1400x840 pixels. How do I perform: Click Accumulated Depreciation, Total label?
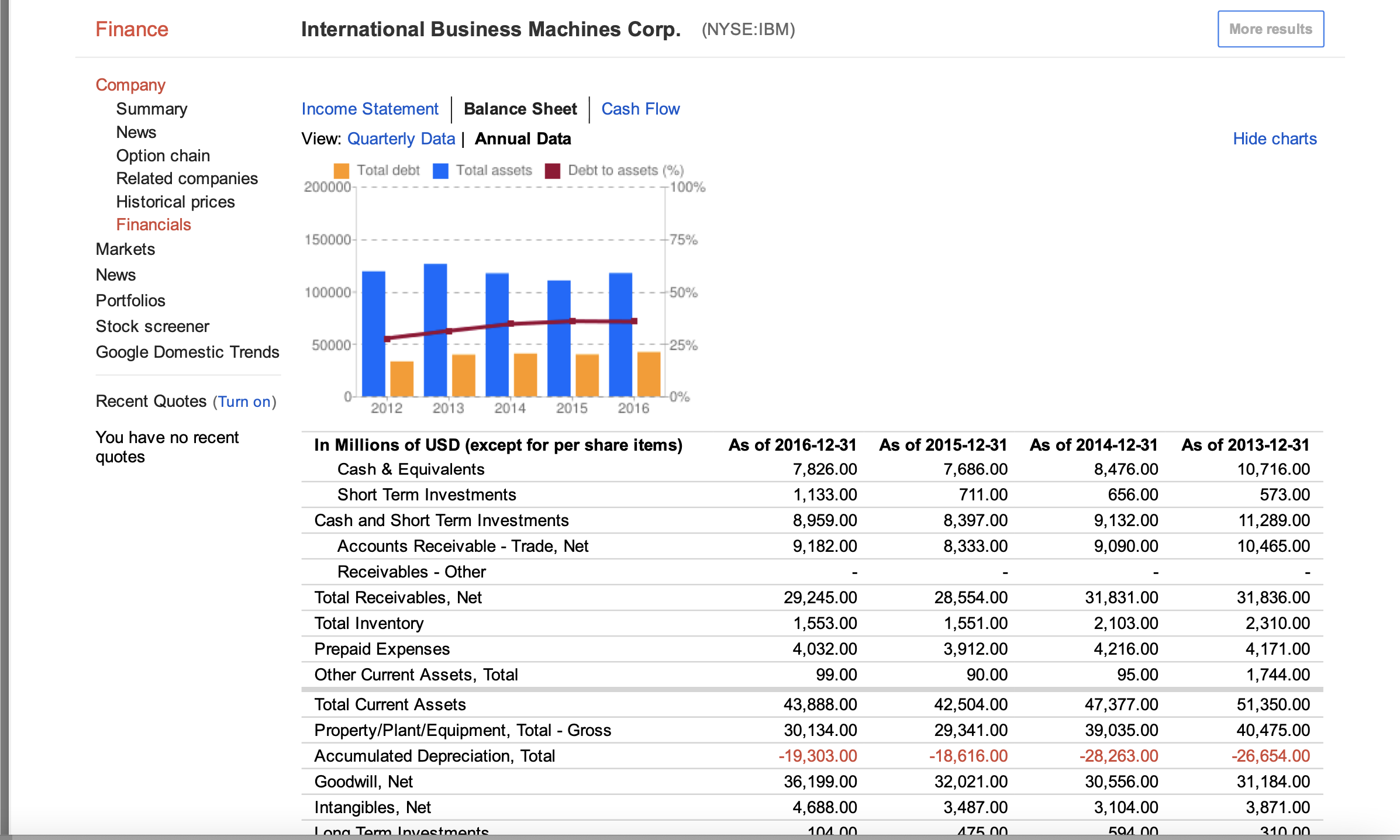click(x=435, y=756)
